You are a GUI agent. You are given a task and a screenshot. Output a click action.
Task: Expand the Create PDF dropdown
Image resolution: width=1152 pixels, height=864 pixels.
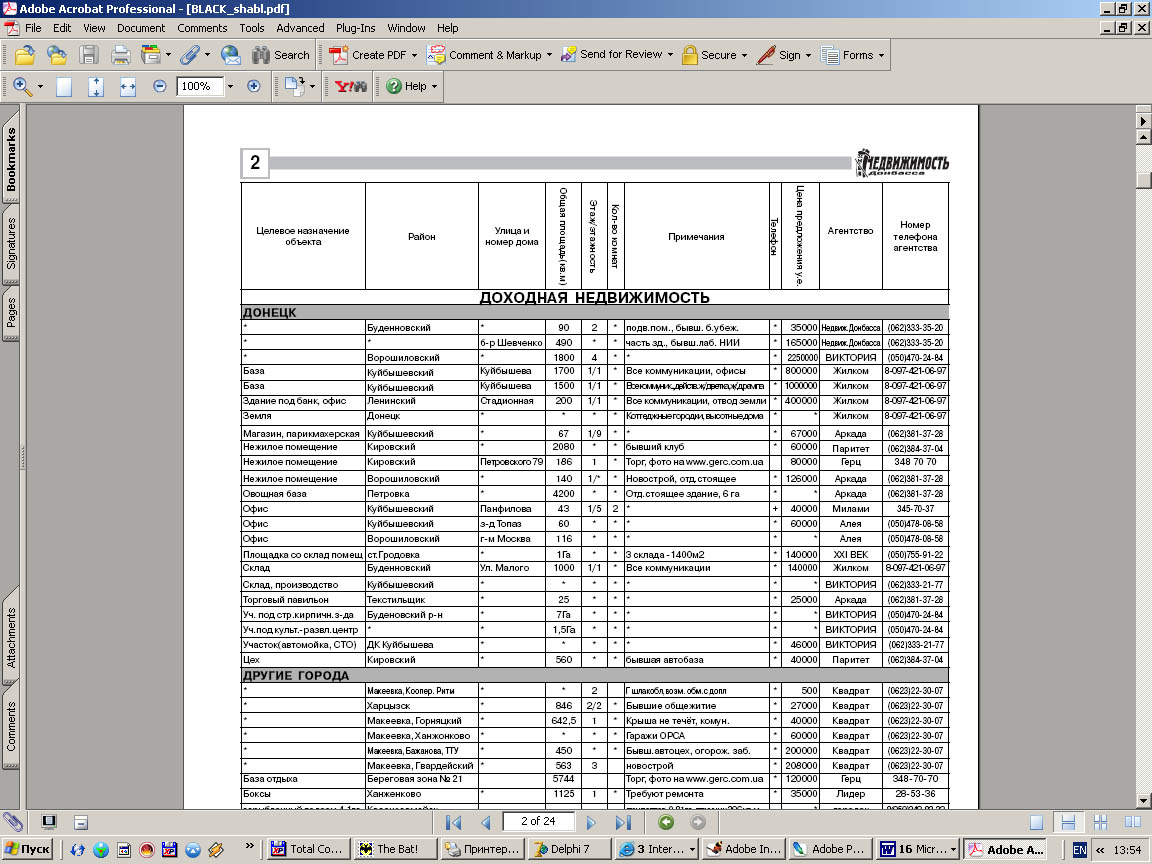pos(414,56)
